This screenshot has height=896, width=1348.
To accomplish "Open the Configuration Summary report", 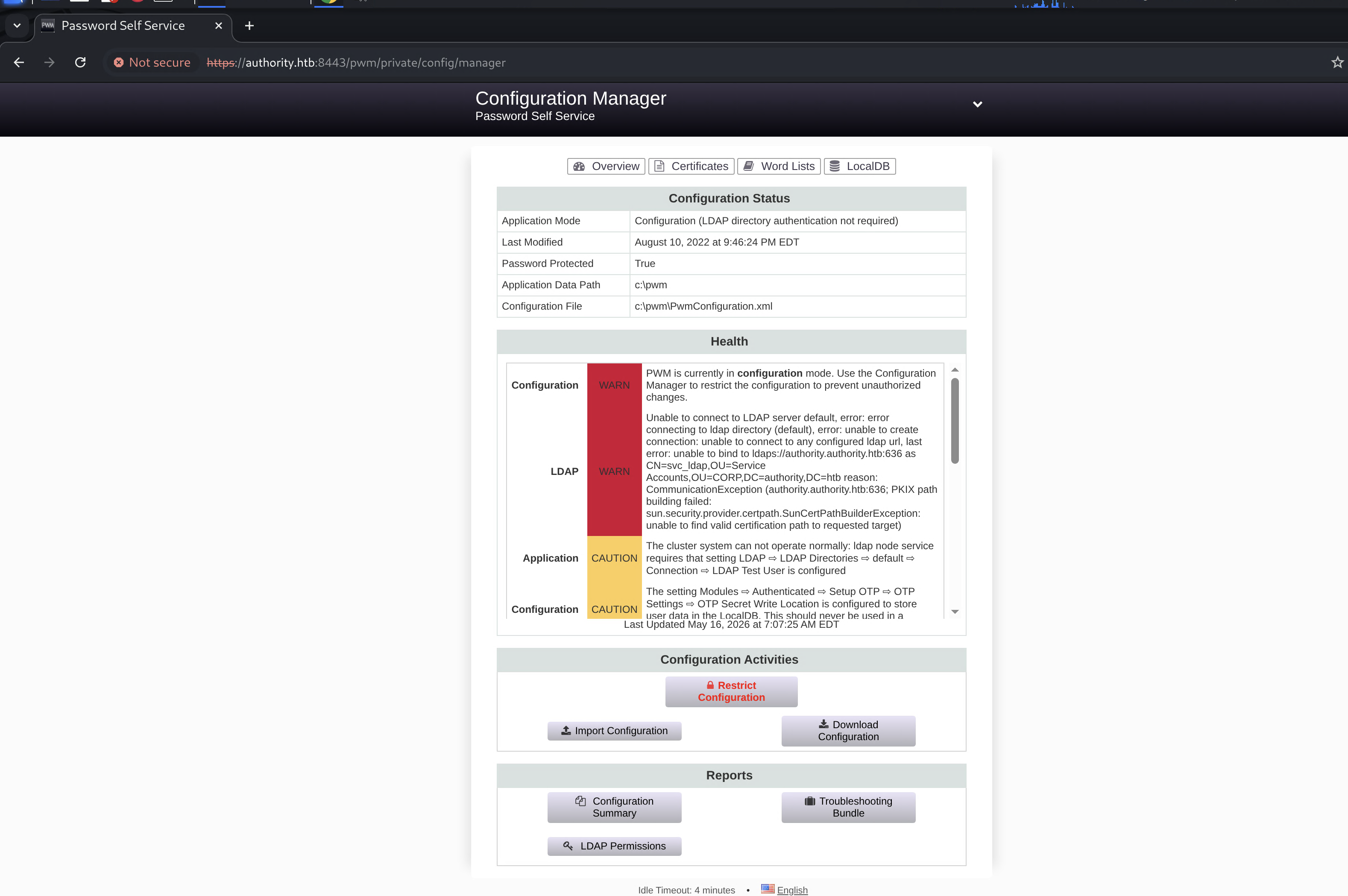I will [614, 807].
